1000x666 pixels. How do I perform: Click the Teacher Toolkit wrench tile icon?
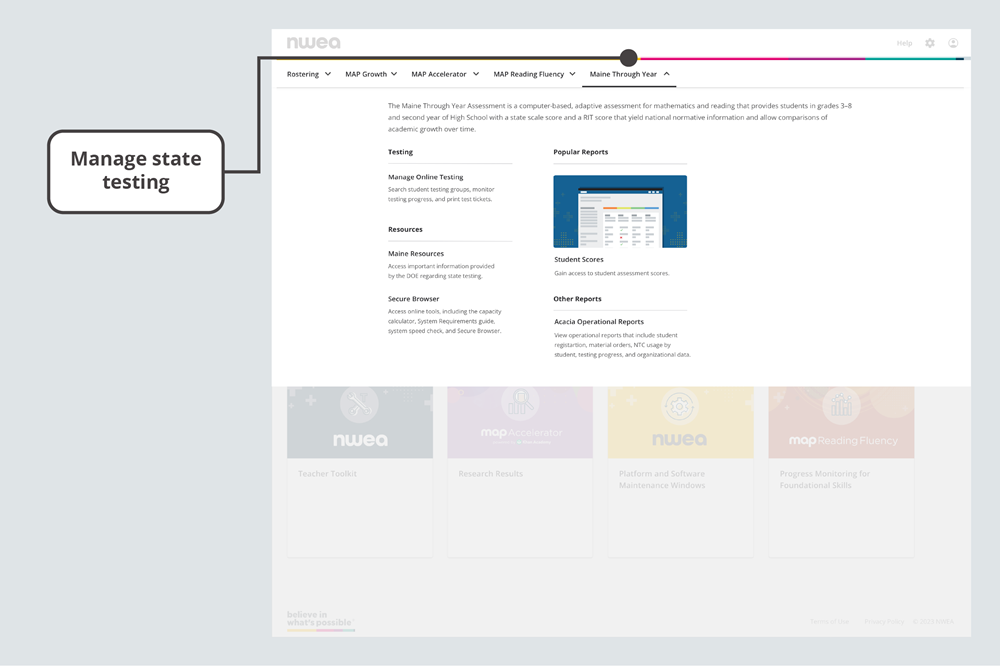click(x=360, y=406)
